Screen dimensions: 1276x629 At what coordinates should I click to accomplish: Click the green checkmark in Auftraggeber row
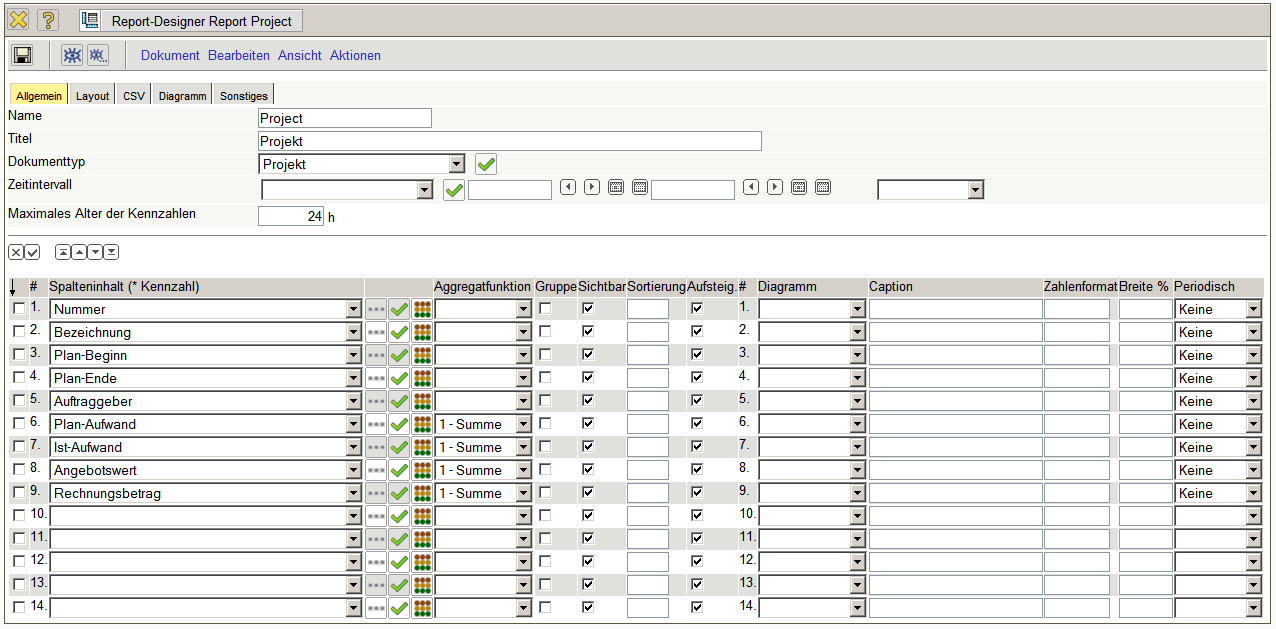pyautogui.click(x=399, y=402)
